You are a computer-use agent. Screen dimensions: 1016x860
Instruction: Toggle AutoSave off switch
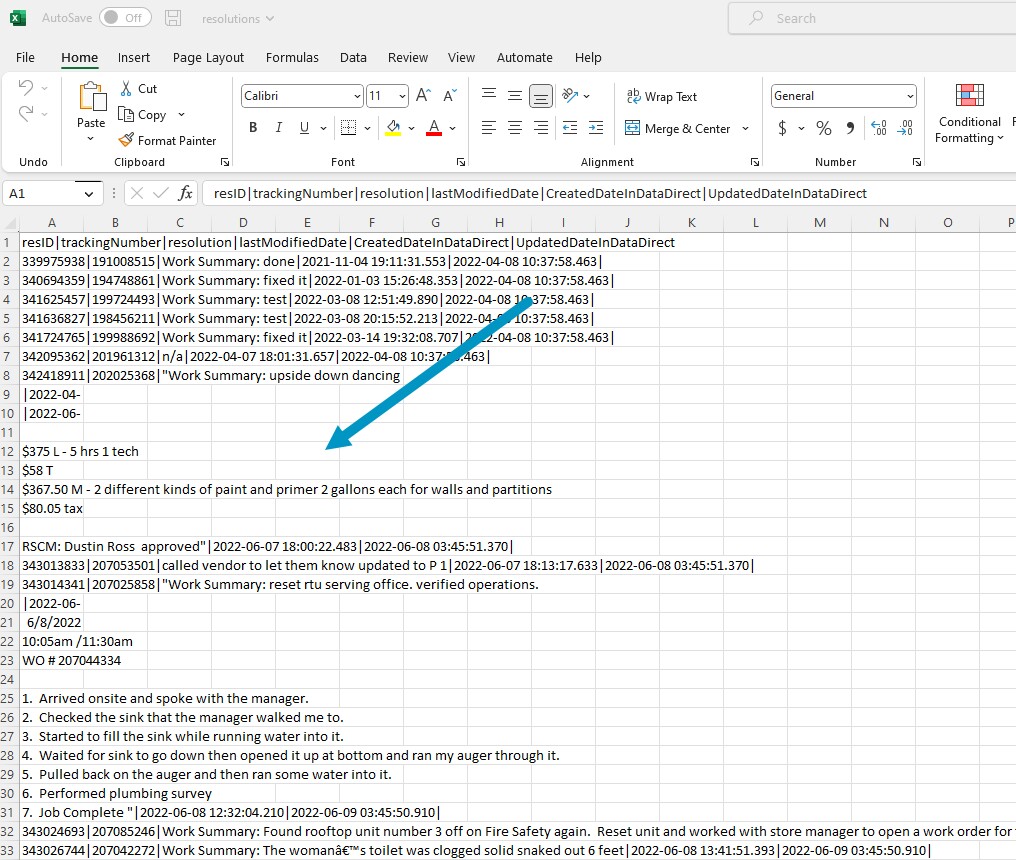(x=125, y=17)
